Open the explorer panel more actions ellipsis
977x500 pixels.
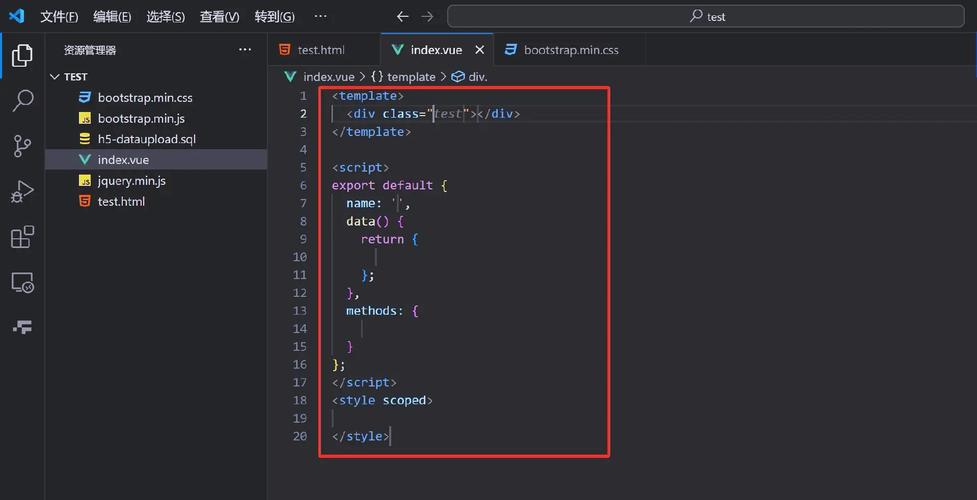[245, 50]
